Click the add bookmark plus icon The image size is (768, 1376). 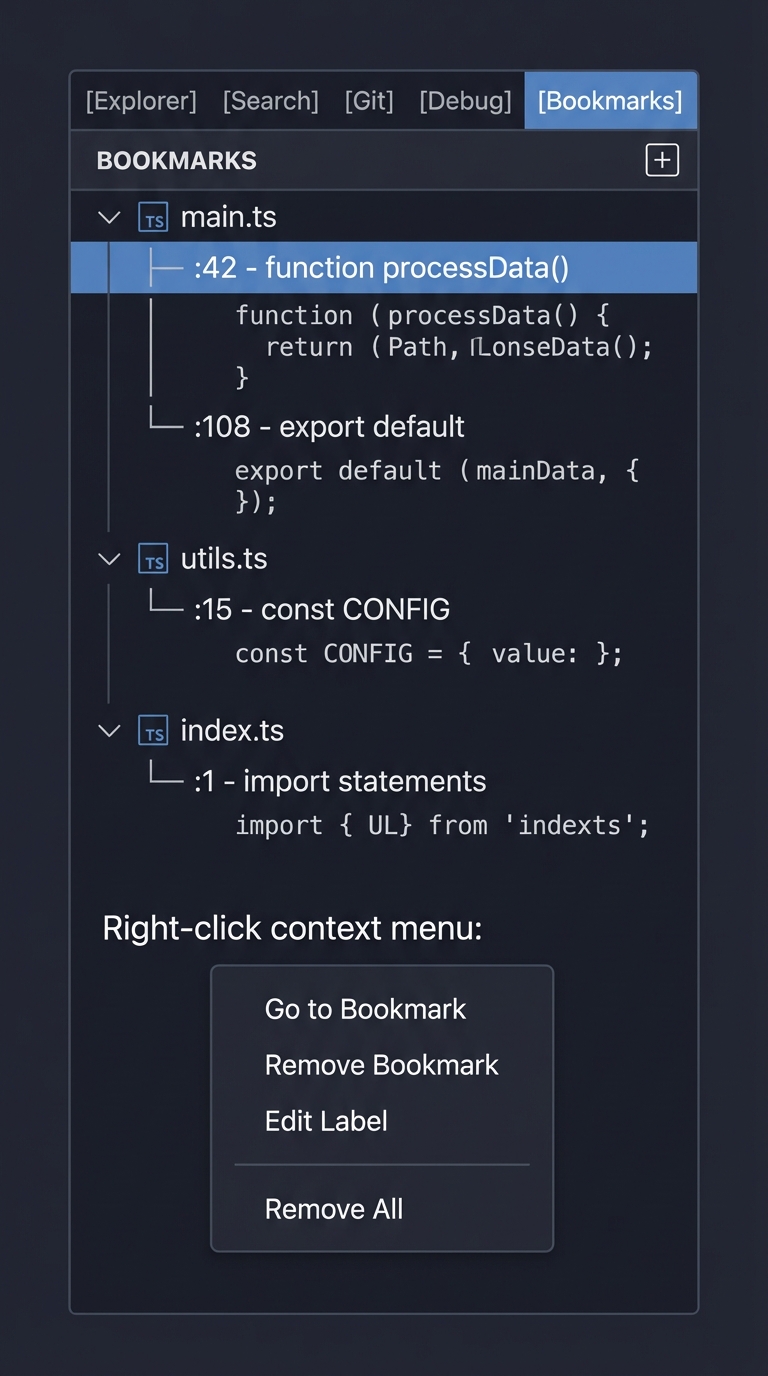[662, 160]
